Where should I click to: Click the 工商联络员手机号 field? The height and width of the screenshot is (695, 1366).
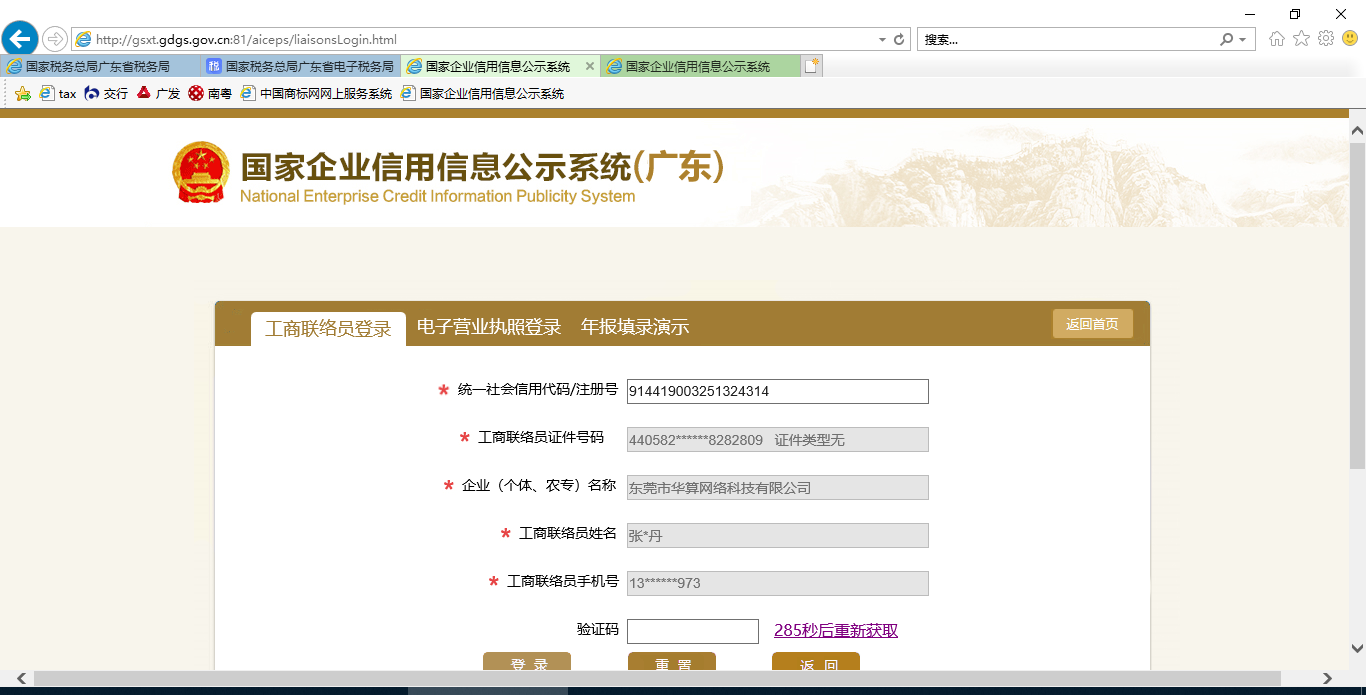point(778,583)
